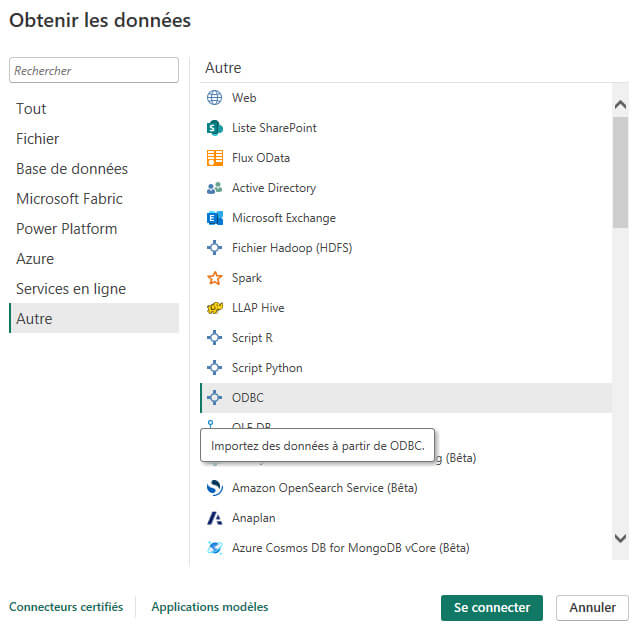
Task: Click in the Rechercher search field
Action: tap(93, 71)
